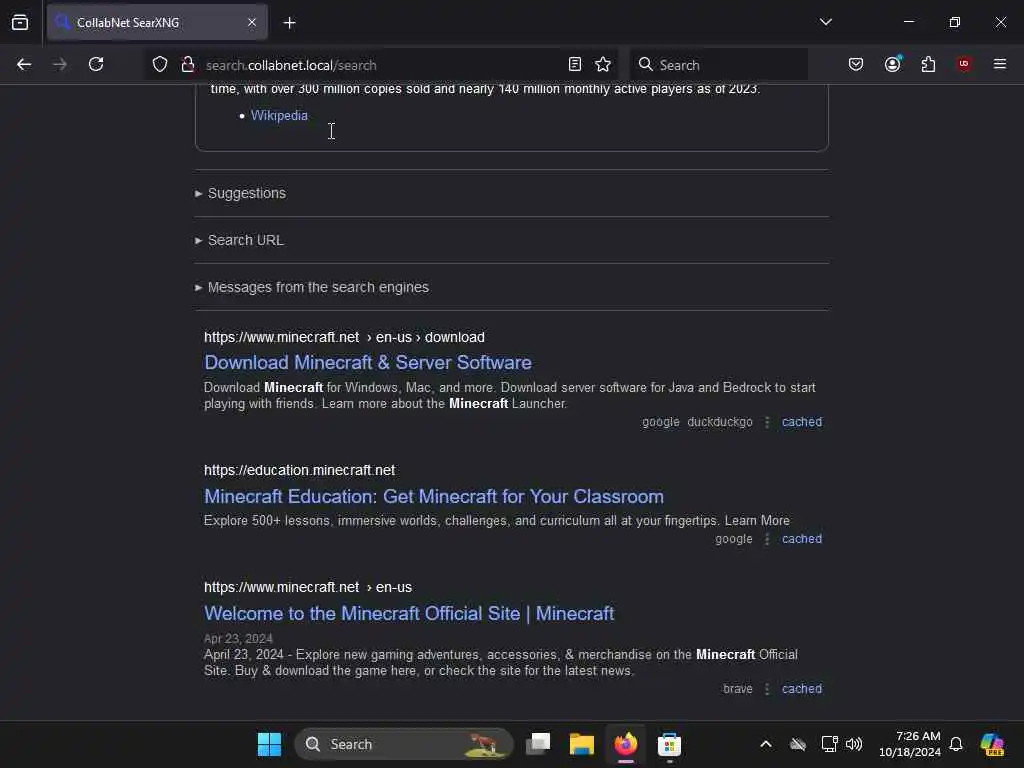
Task: Open the Firefox application hamburger menu
Action: click(999, 64)
